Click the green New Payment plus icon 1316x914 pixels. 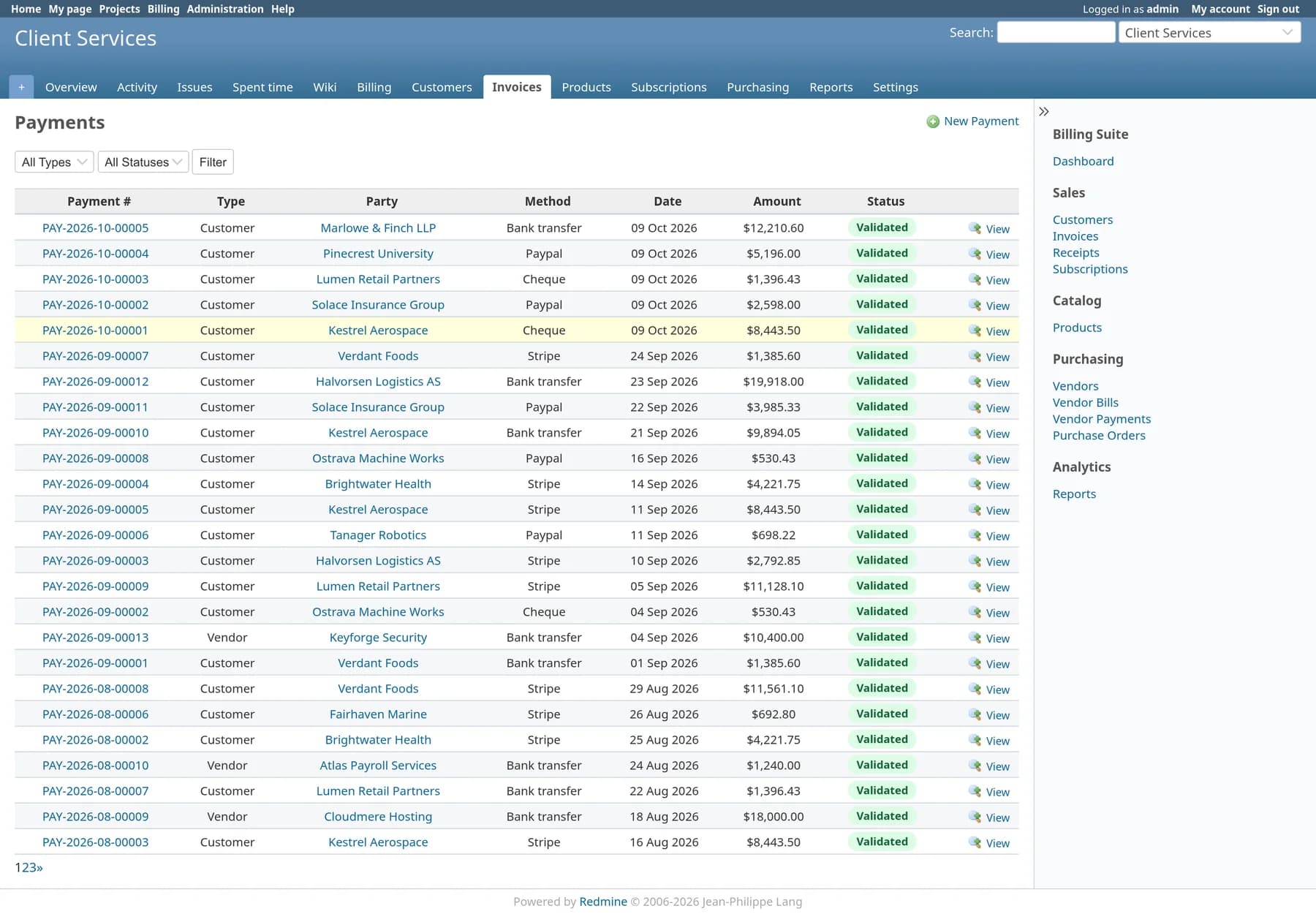pyautogui.click(x=933, y=121)
